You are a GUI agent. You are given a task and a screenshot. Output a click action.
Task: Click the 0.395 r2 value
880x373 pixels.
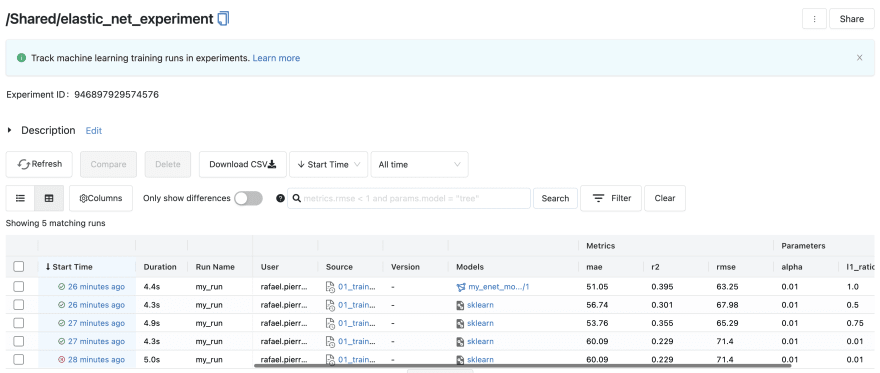pos(662,287)
